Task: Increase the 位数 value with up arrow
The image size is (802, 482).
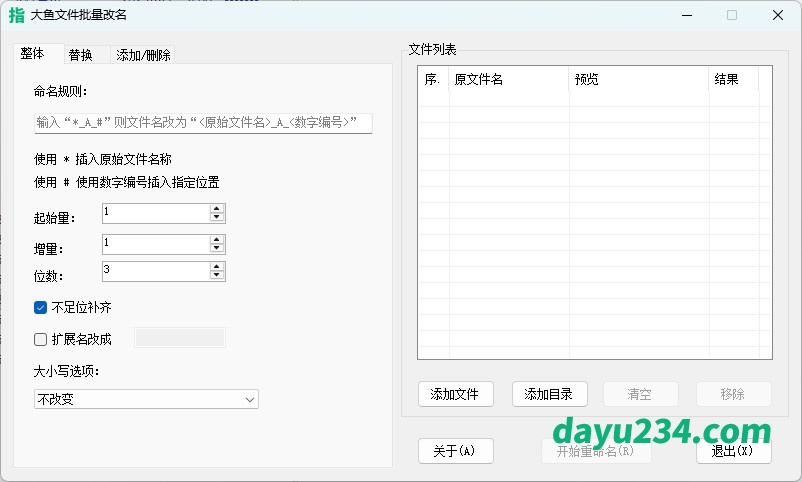Action: [x=217, y=267]
